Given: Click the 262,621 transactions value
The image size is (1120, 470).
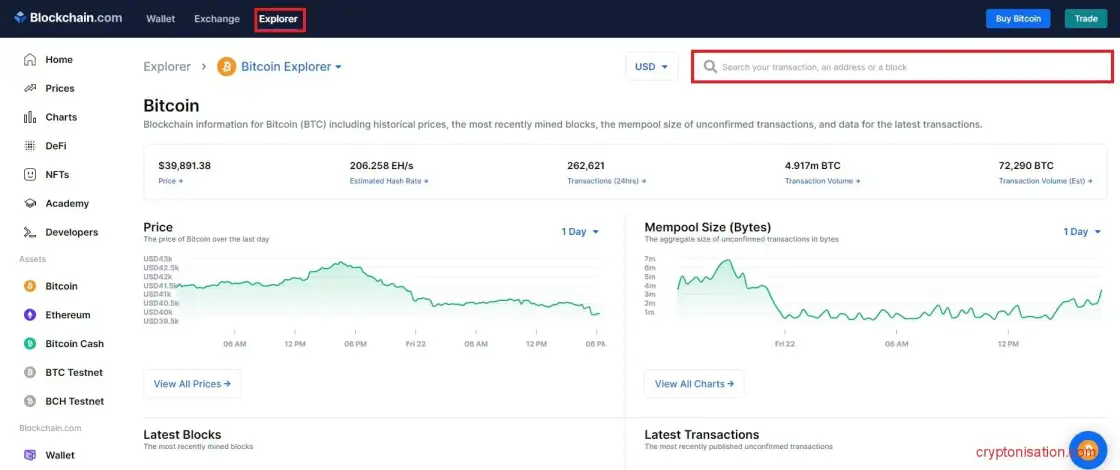Looking at the screenshot, I should click(586, 166).
